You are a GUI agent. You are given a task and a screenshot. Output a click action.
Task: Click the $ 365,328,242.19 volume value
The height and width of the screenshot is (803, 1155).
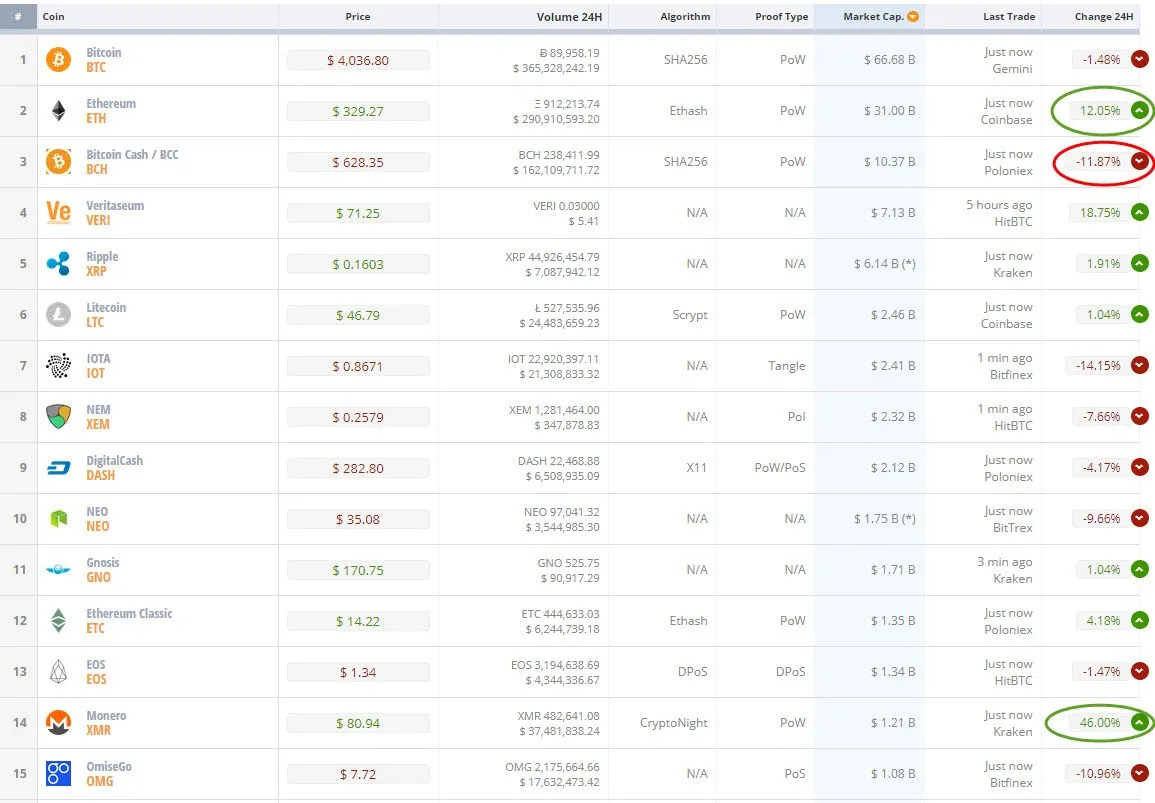[x=556, y=68]
